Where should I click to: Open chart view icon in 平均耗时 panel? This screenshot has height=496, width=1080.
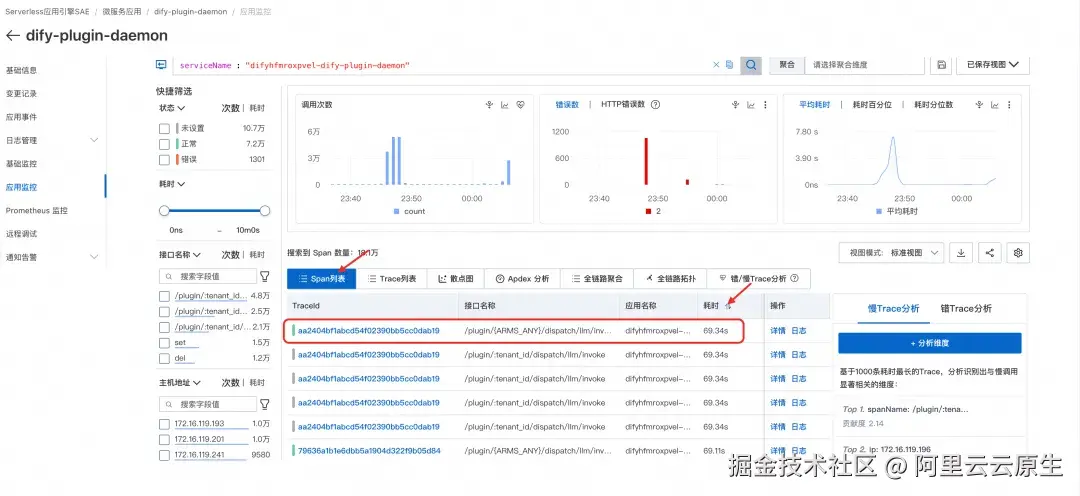995,105
